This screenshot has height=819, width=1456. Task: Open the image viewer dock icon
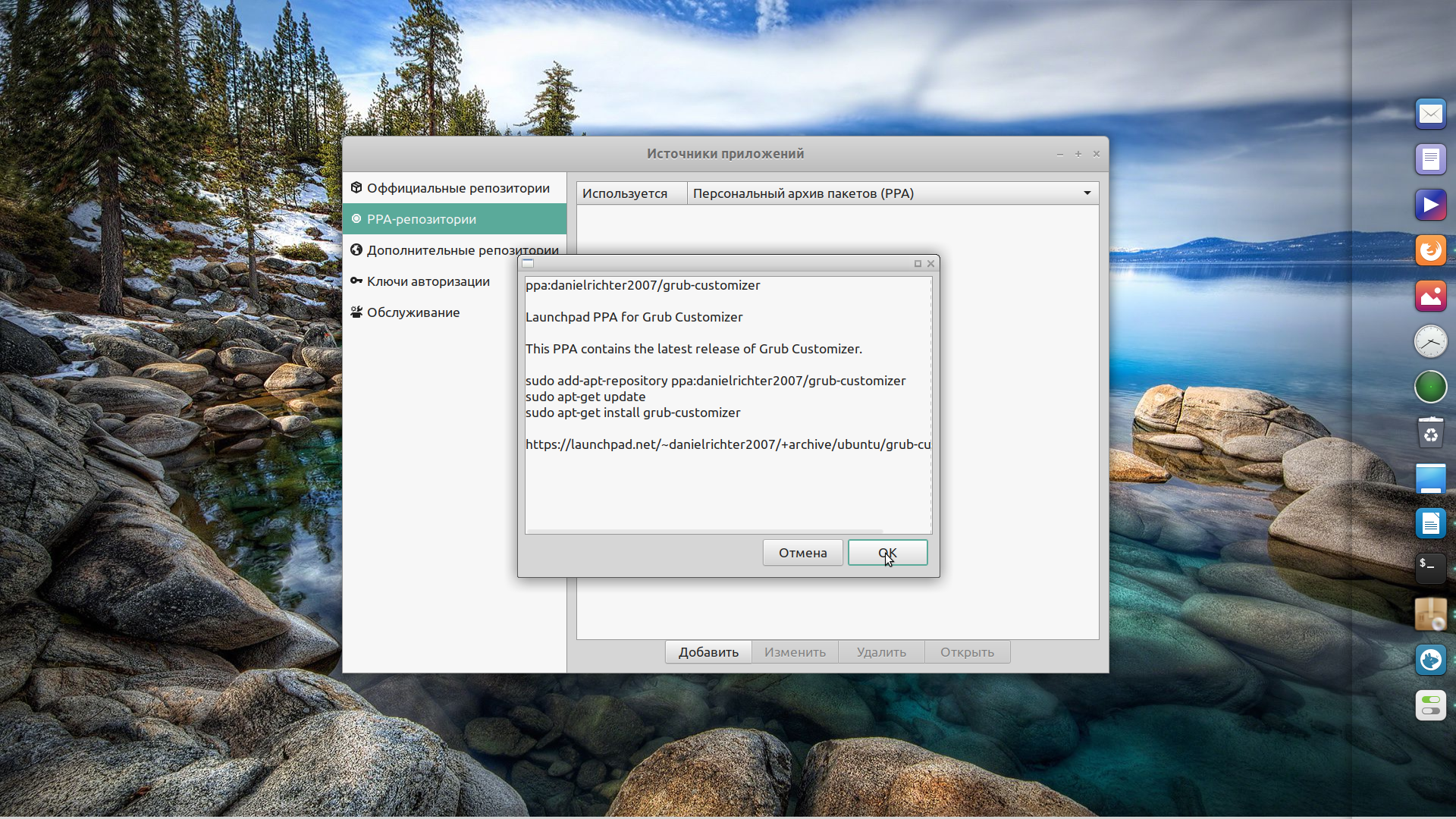click(1430, 296)
